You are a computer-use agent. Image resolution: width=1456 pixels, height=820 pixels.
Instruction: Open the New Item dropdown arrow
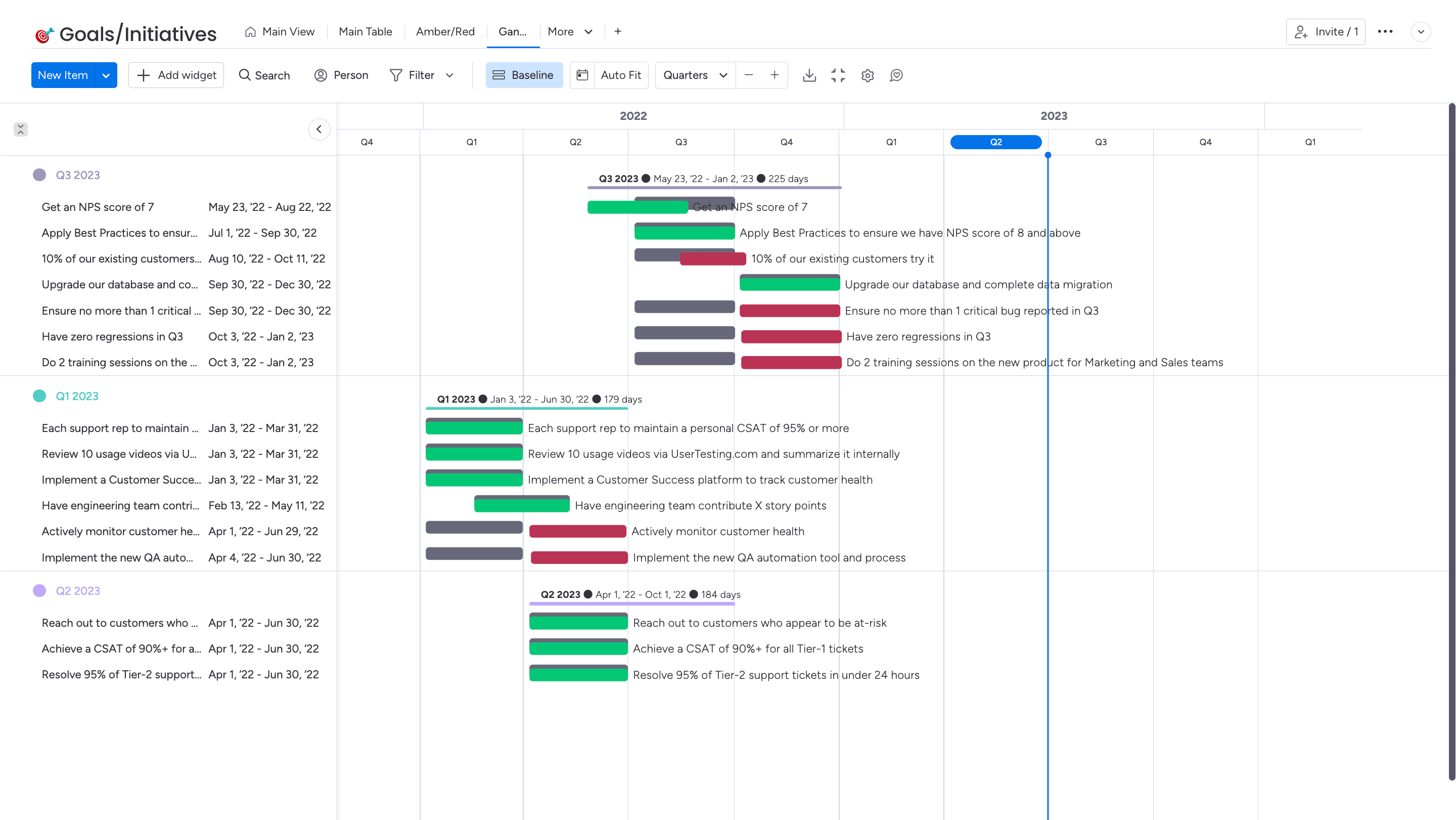pos(106,75)
